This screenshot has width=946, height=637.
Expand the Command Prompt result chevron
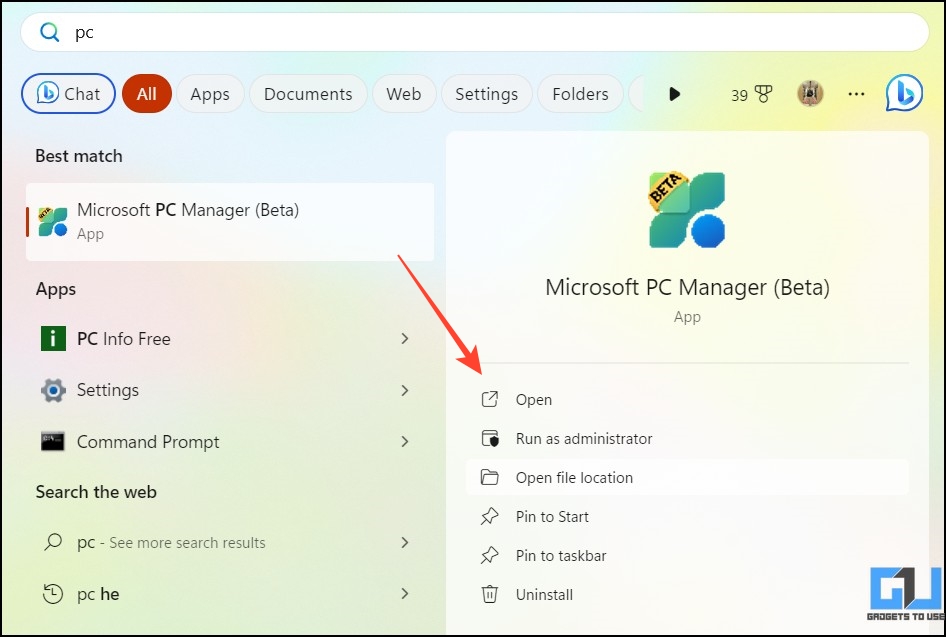405,441
